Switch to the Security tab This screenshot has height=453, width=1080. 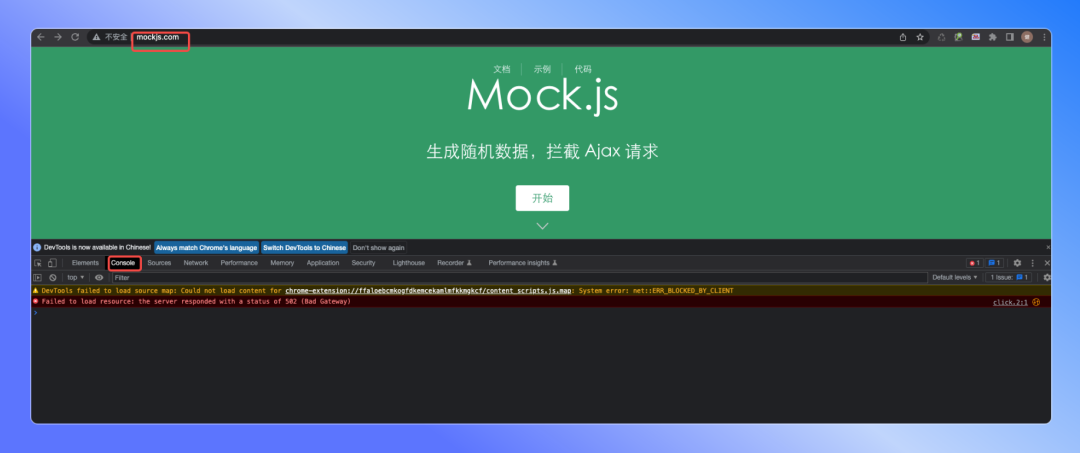coord(363,263)
